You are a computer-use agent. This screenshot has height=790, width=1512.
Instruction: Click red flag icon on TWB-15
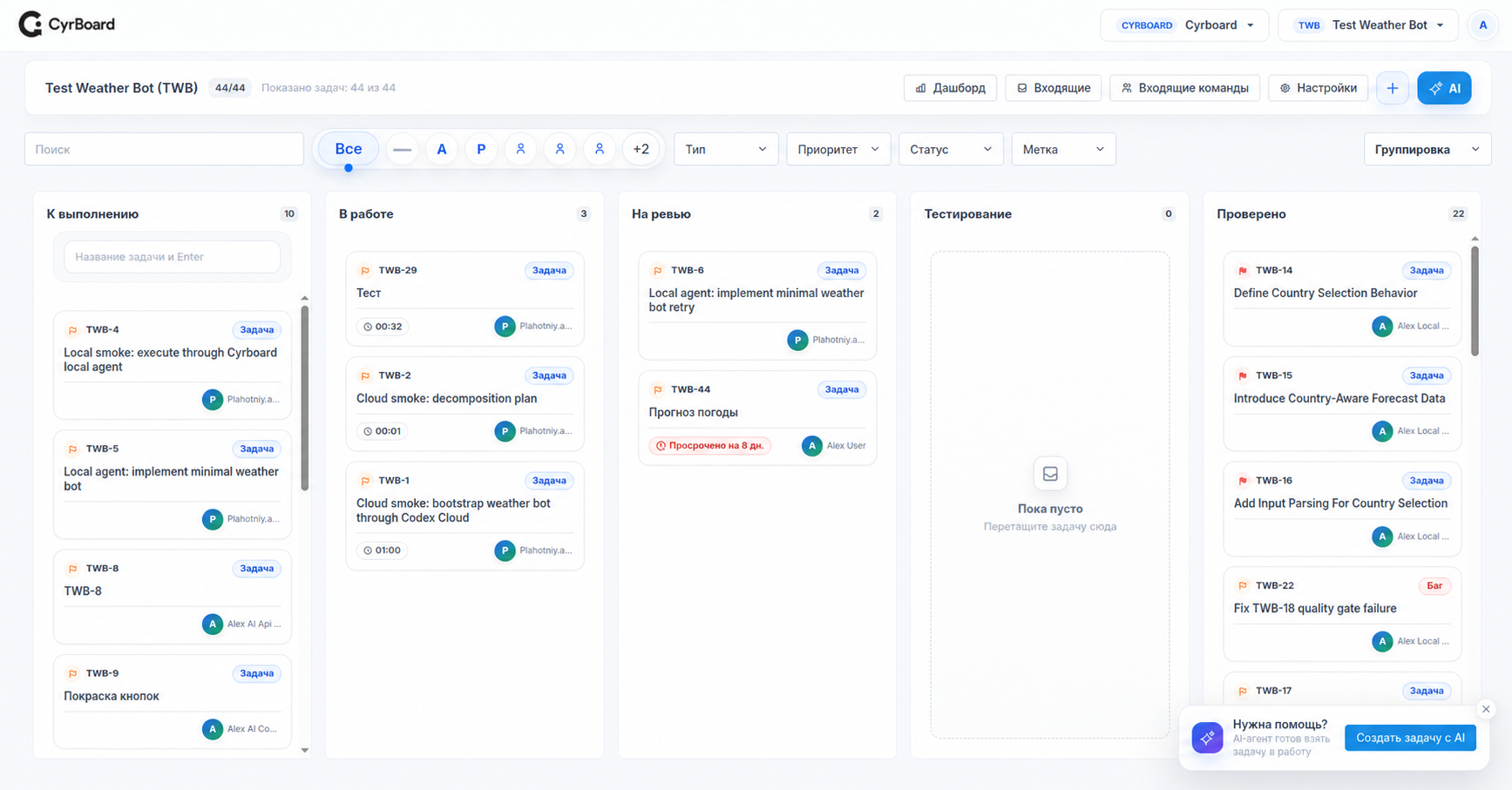[1243, 375]
